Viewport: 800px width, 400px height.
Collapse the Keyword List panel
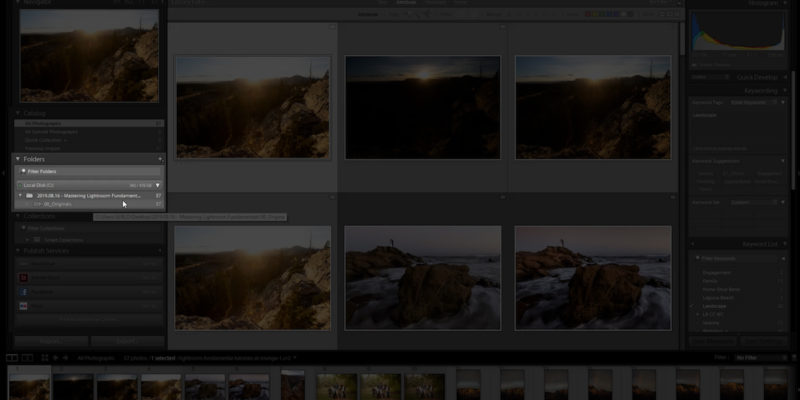point(783,244)
